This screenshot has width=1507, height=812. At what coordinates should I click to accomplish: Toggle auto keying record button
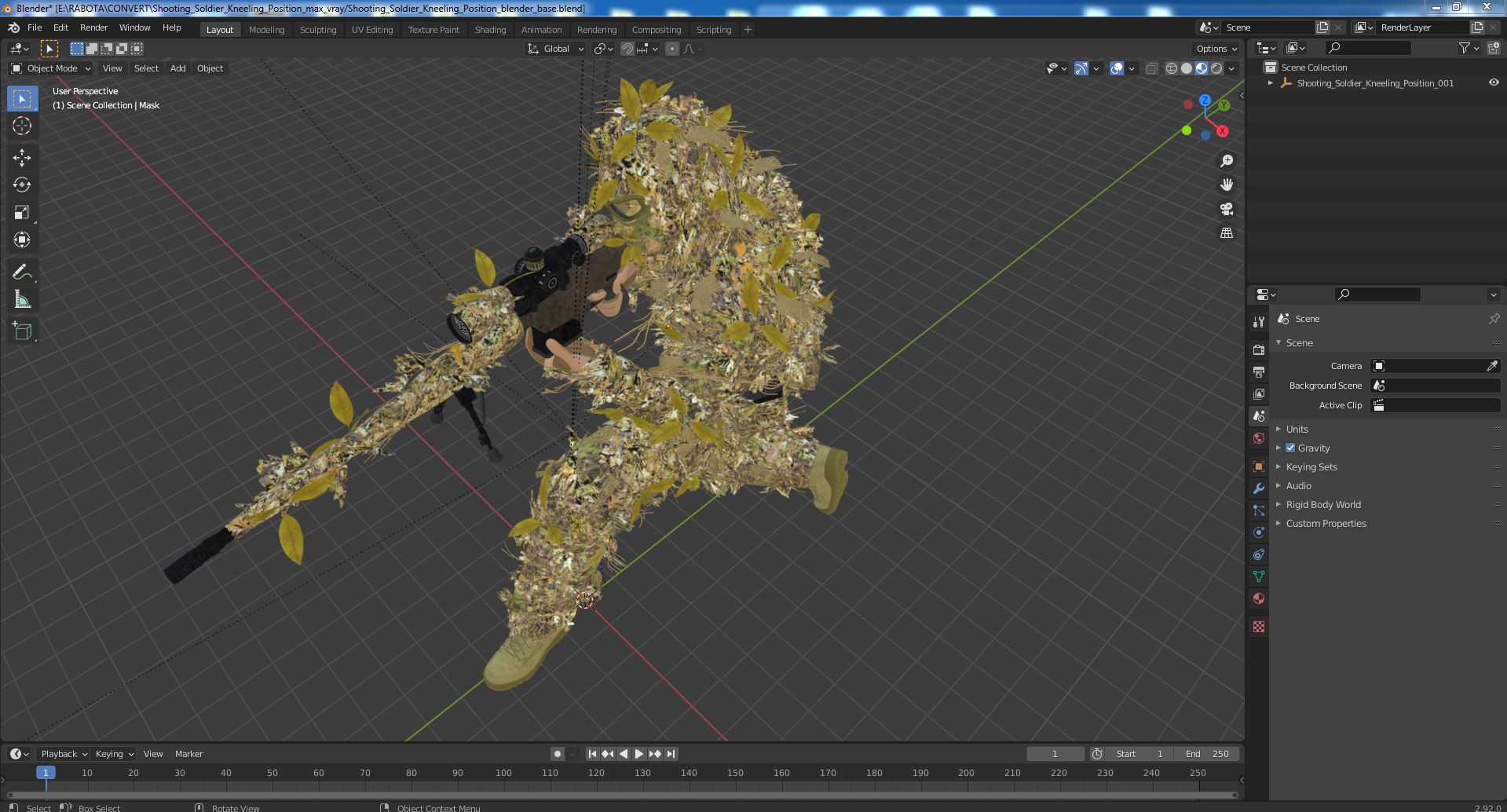558,754
